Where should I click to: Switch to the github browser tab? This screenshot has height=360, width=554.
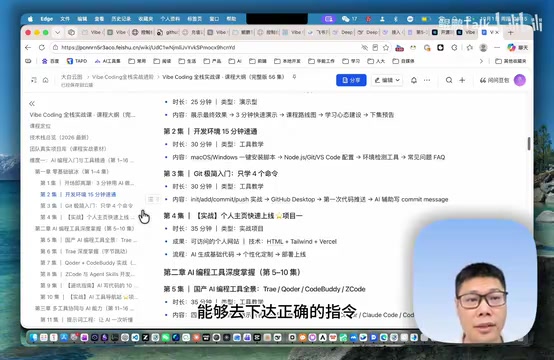pos(168,33)
